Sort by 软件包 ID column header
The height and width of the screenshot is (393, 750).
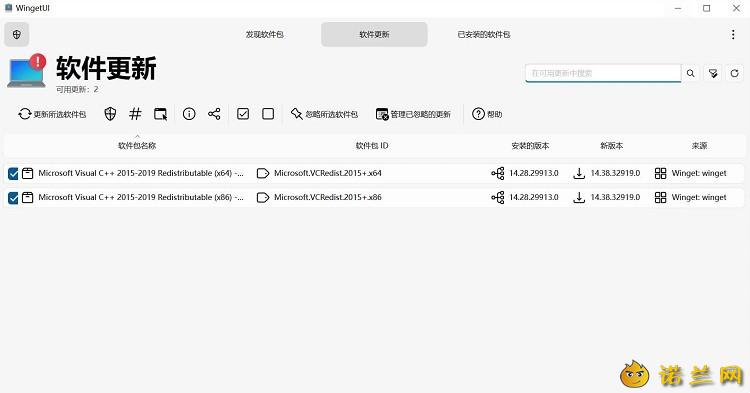tap(372, 146)
